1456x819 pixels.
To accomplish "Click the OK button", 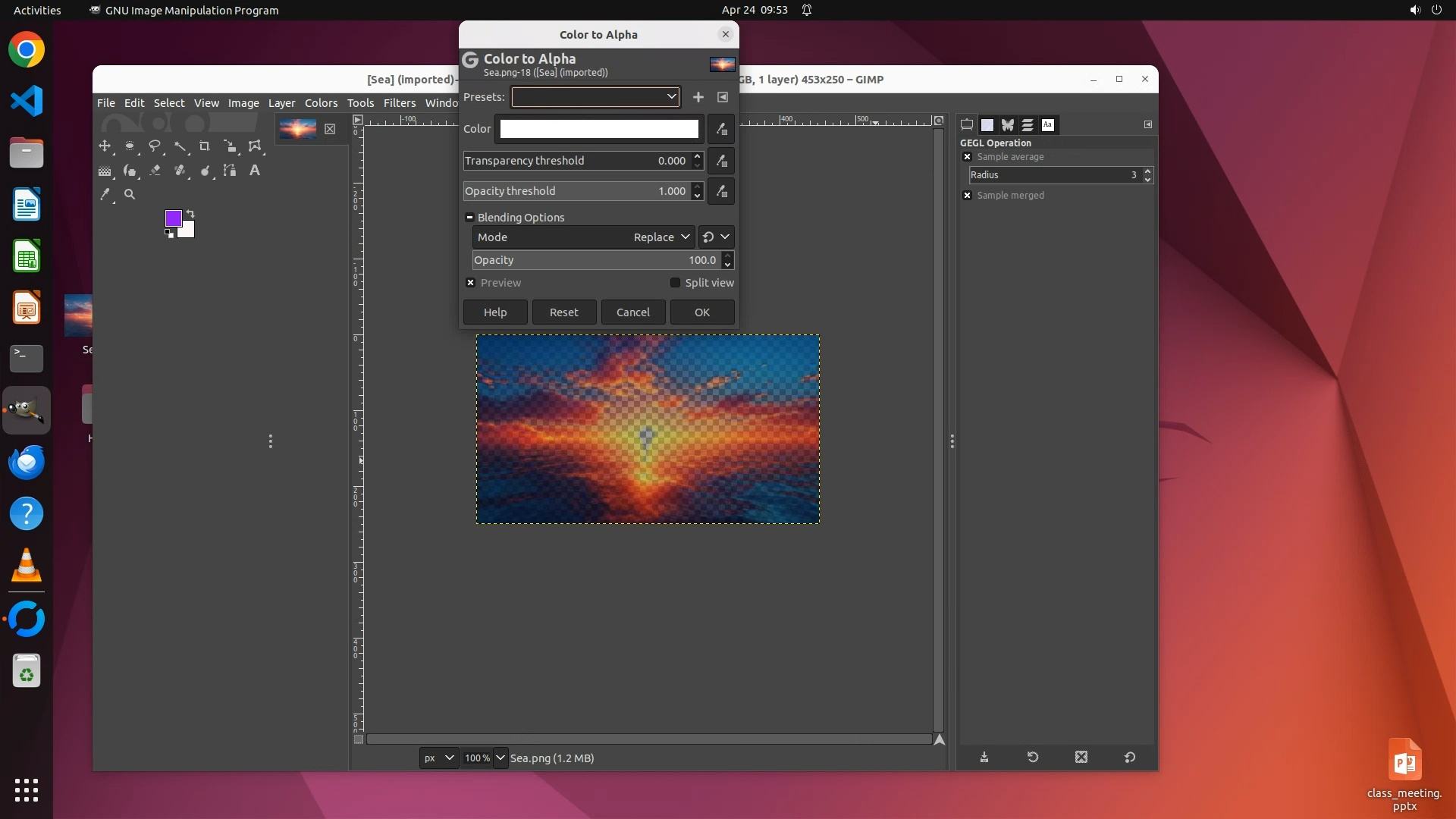I will click(701, 312).
